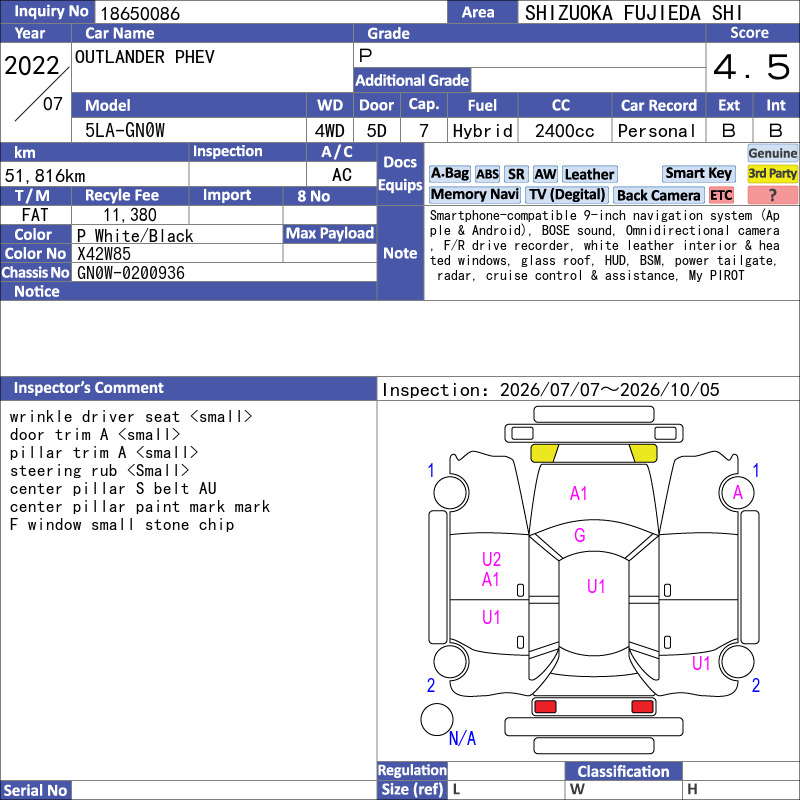Click the AW alloy wheel badge
Image resolution: width=800 pixels, height=800 pixels.
[x=545, y=174]
